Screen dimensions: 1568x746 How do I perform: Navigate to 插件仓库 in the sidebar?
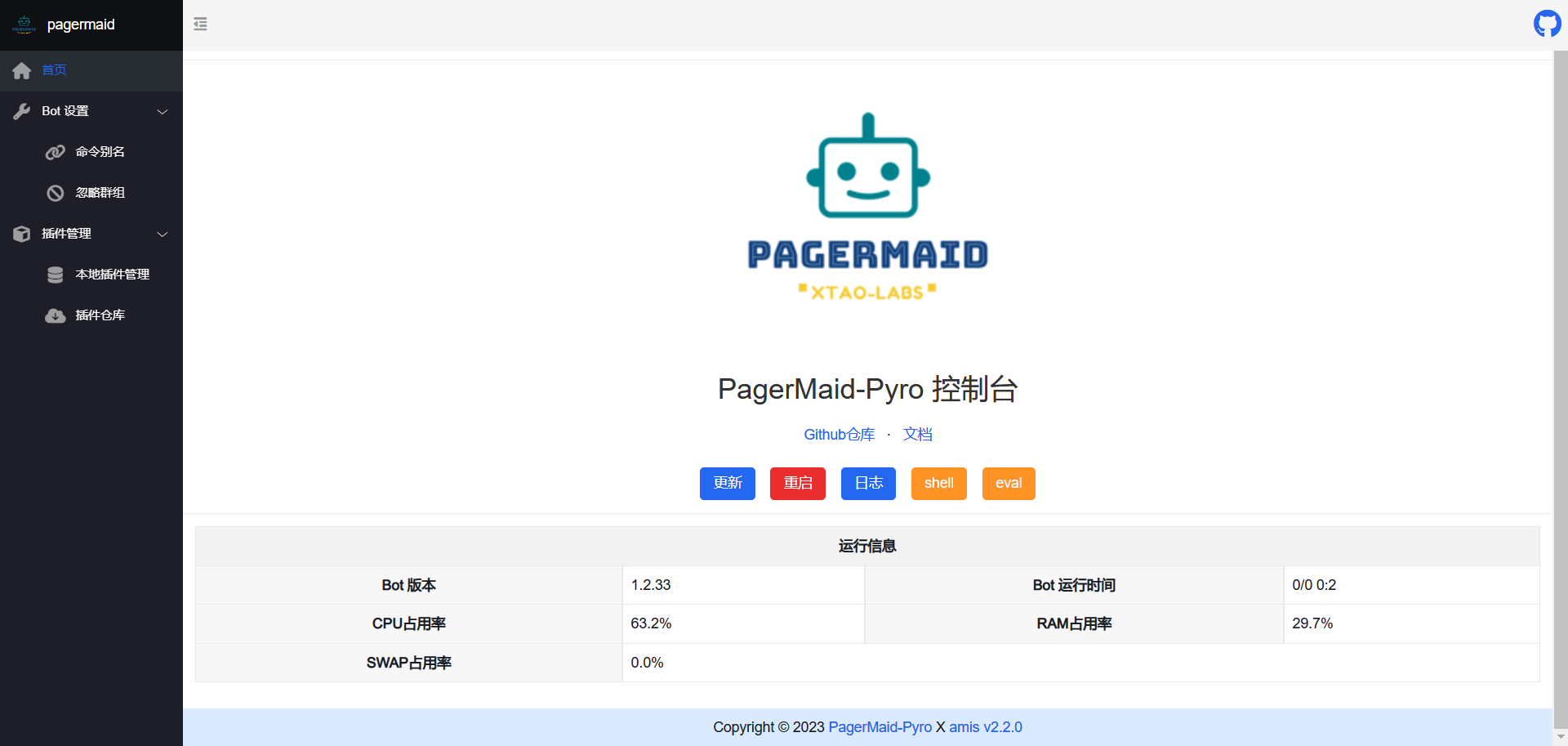click(x=100, y=315)
